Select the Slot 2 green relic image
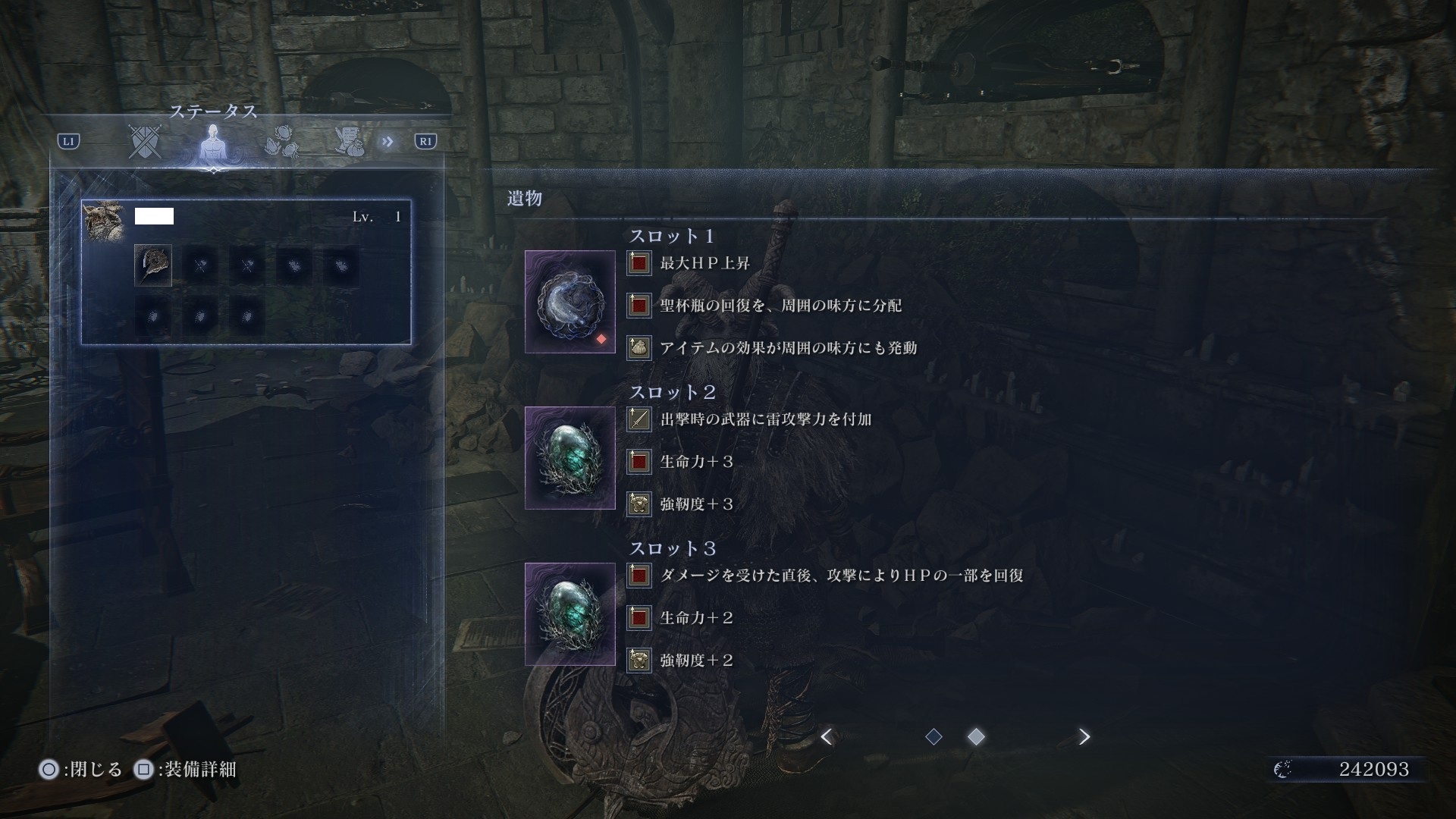 tap(570, 458)
